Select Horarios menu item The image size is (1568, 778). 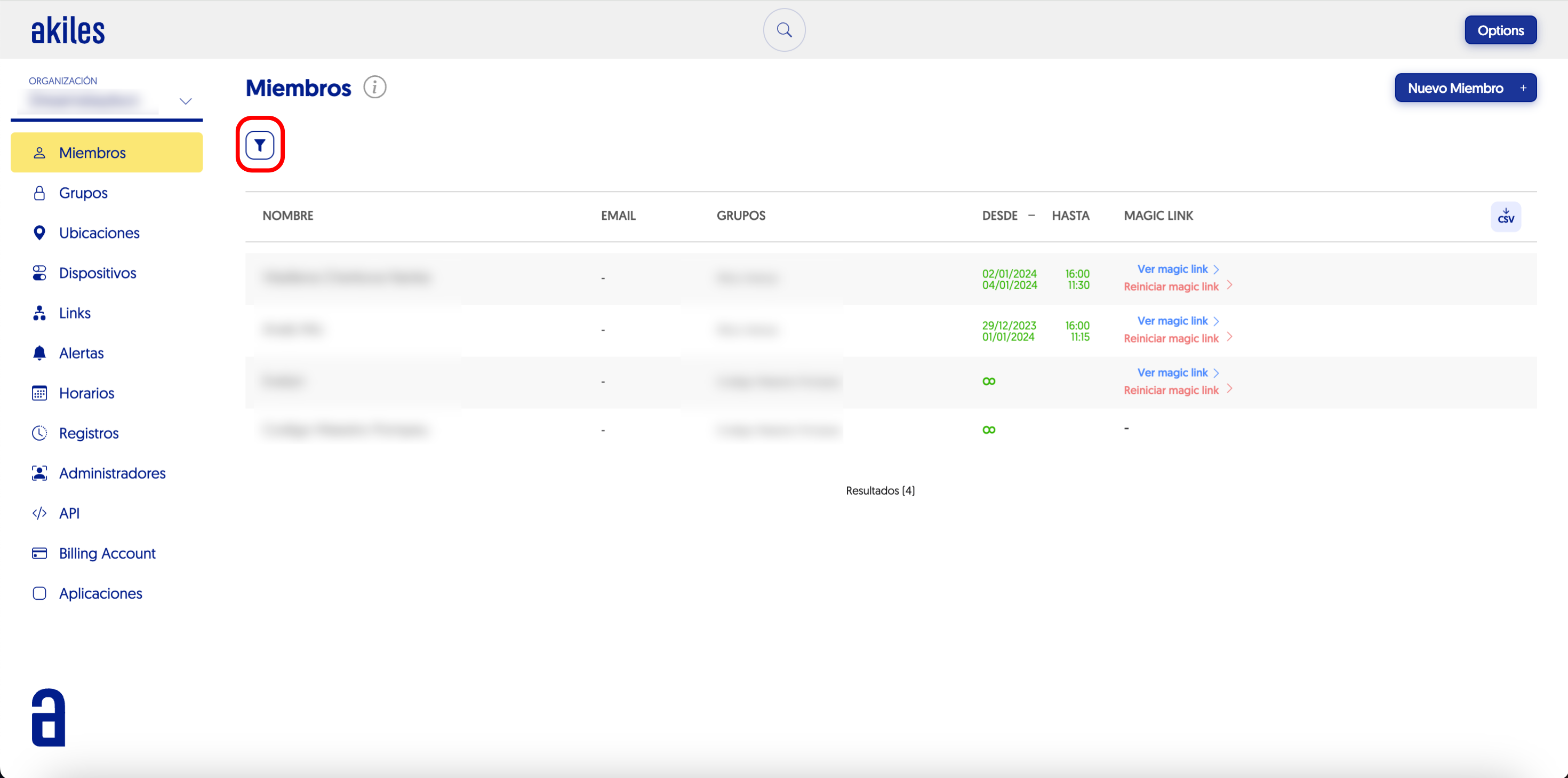86,393
